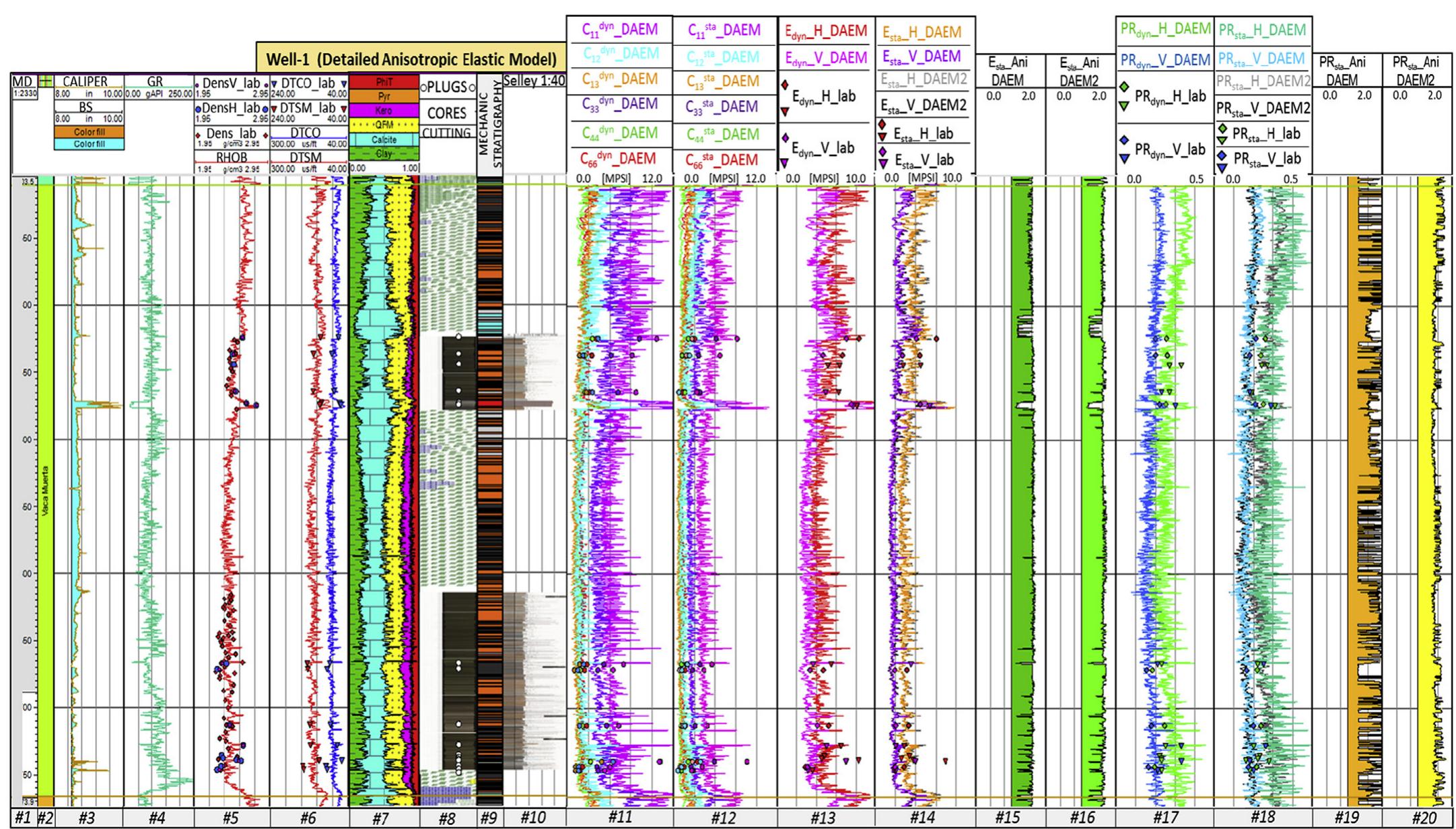Click the CALIPER track header

pos(85,81)
